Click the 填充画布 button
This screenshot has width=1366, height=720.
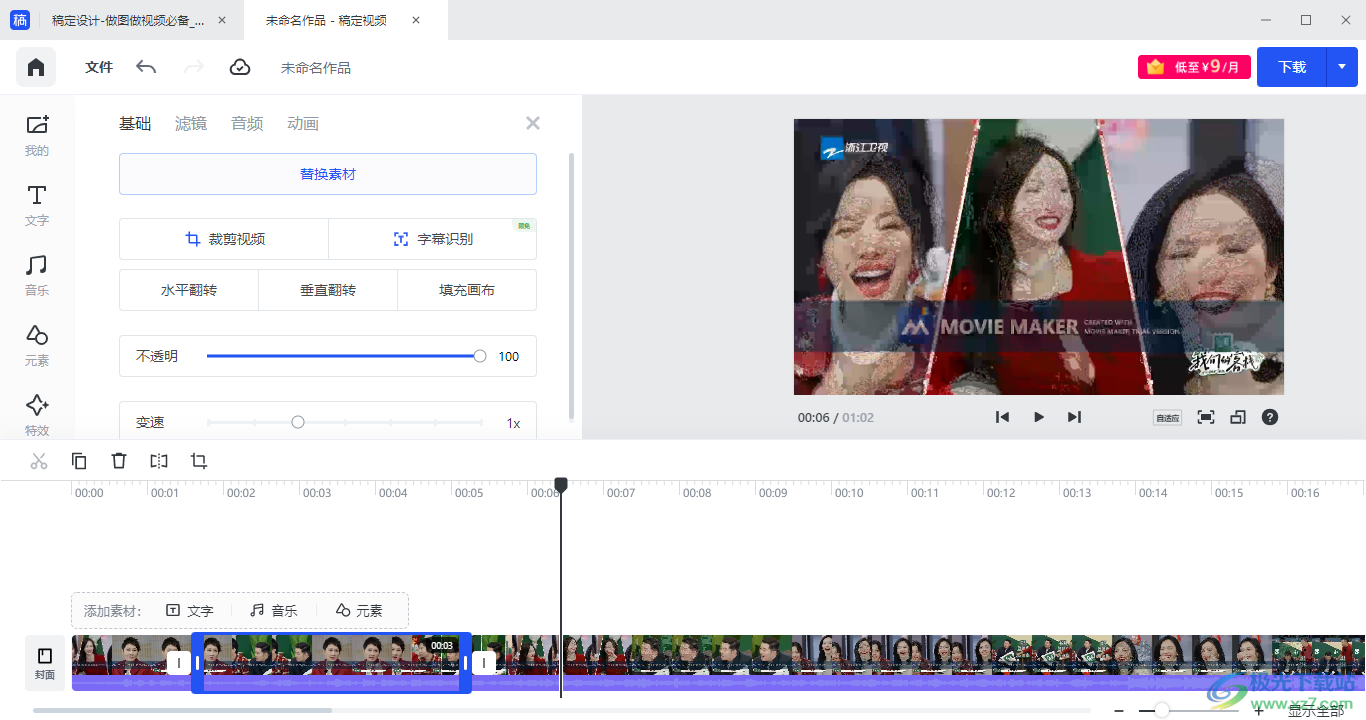point(467,290)
